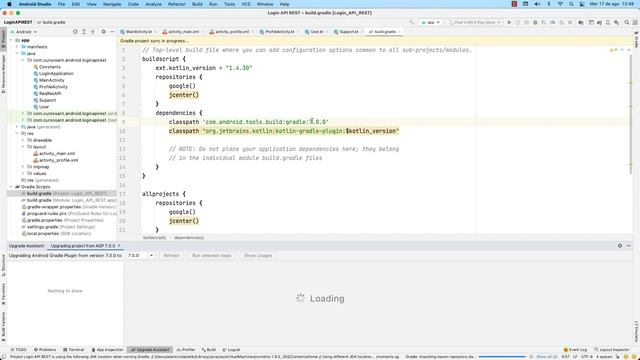Open macOS Spotlight search

571,4
